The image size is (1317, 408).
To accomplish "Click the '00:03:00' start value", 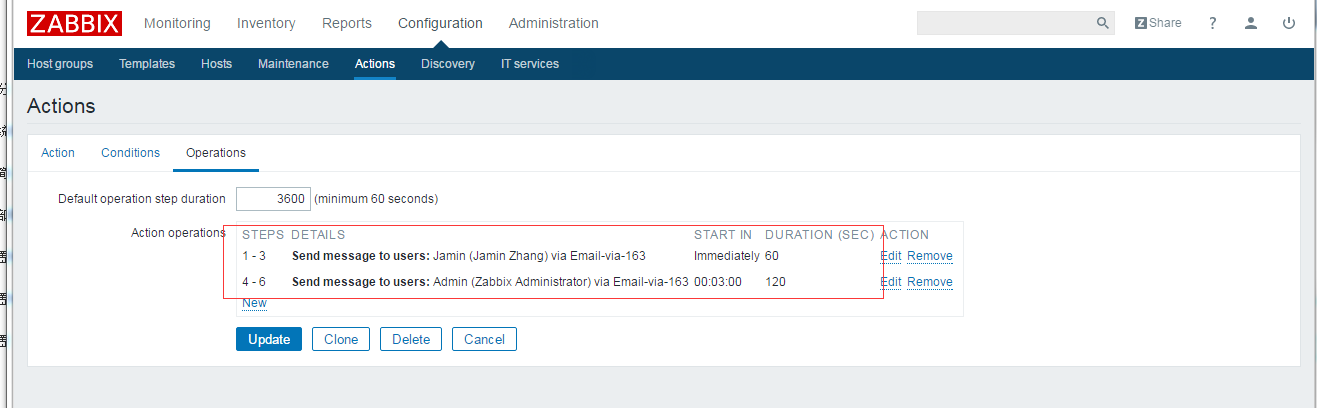I will [718, 282].
